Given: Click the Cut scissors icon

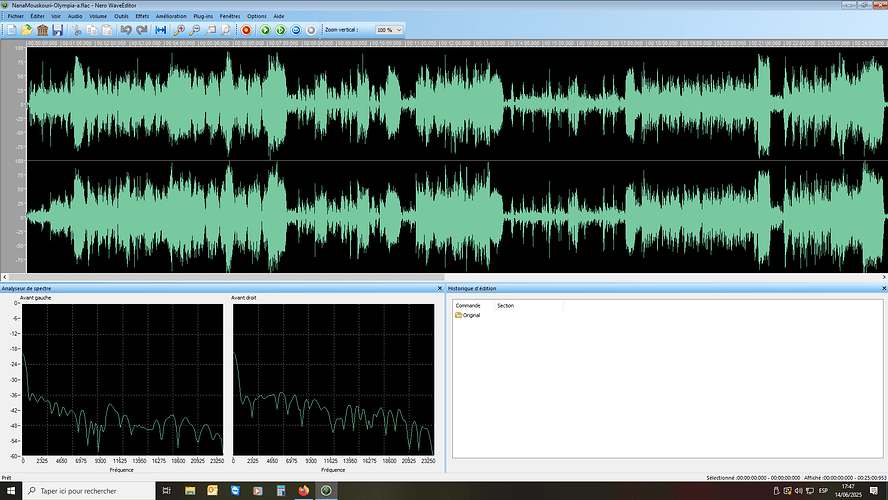Looking at the screenshot, I should (x=77, y=30).
